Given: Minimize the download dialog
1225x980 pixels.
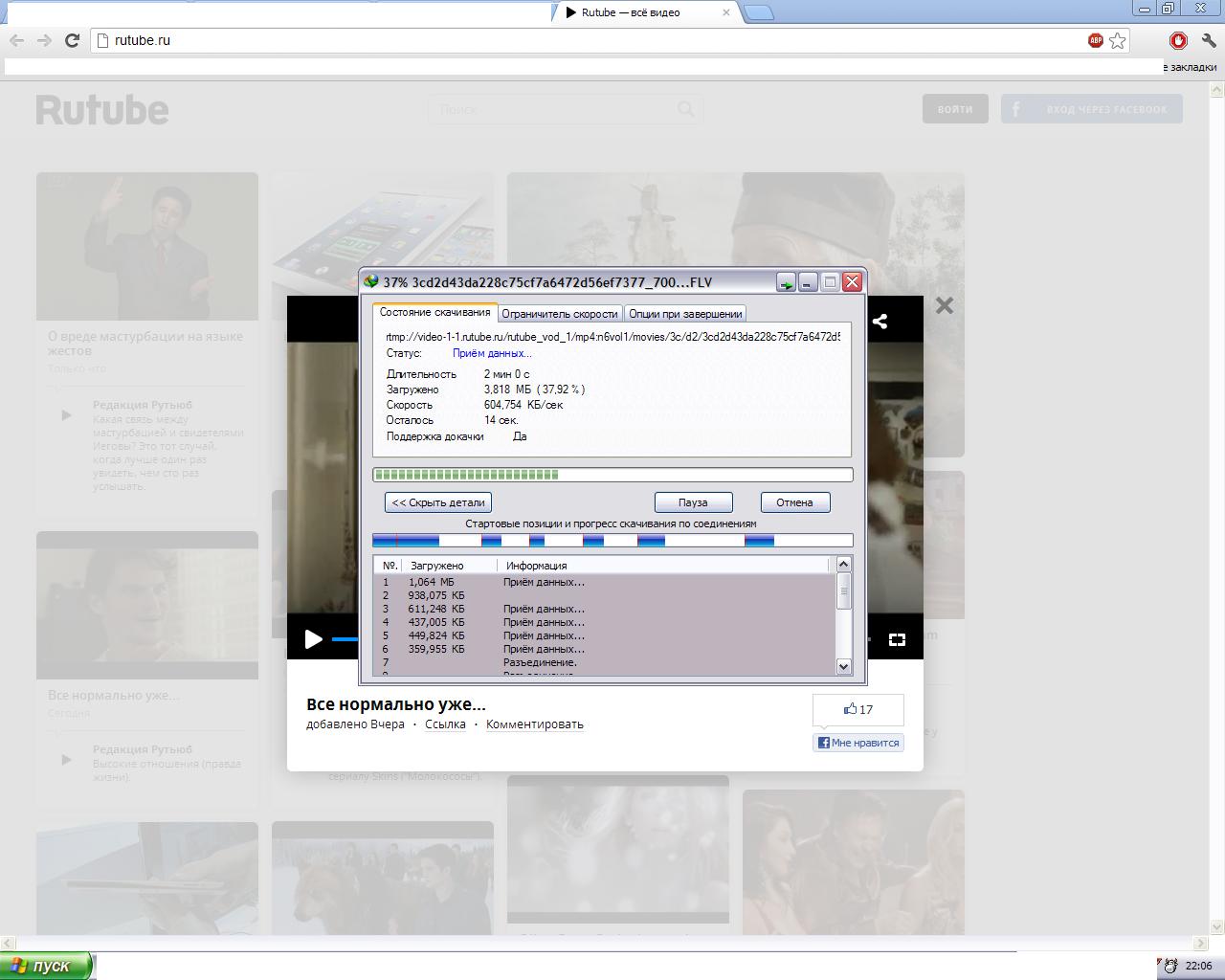Looking at the screenshot, I should pos(808,281).
